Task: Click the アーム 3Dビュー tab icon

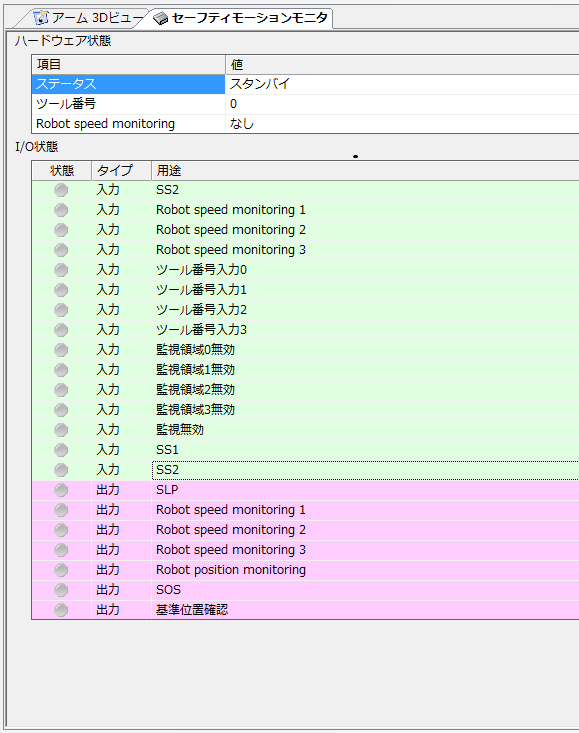Action: 41,18
